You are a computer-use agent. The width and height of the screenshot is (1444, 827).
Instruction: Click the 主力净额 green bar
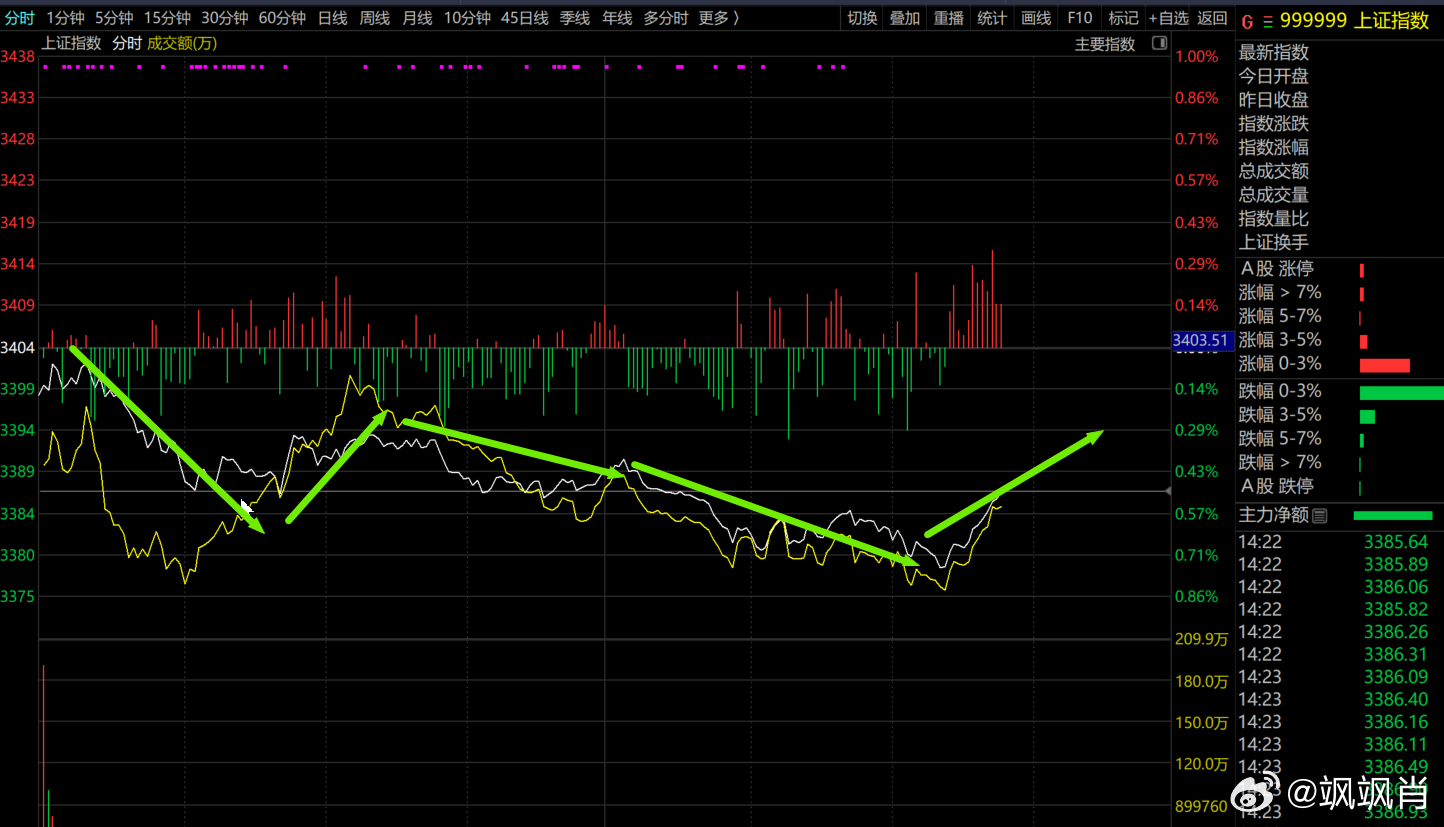pos(1392,516)
